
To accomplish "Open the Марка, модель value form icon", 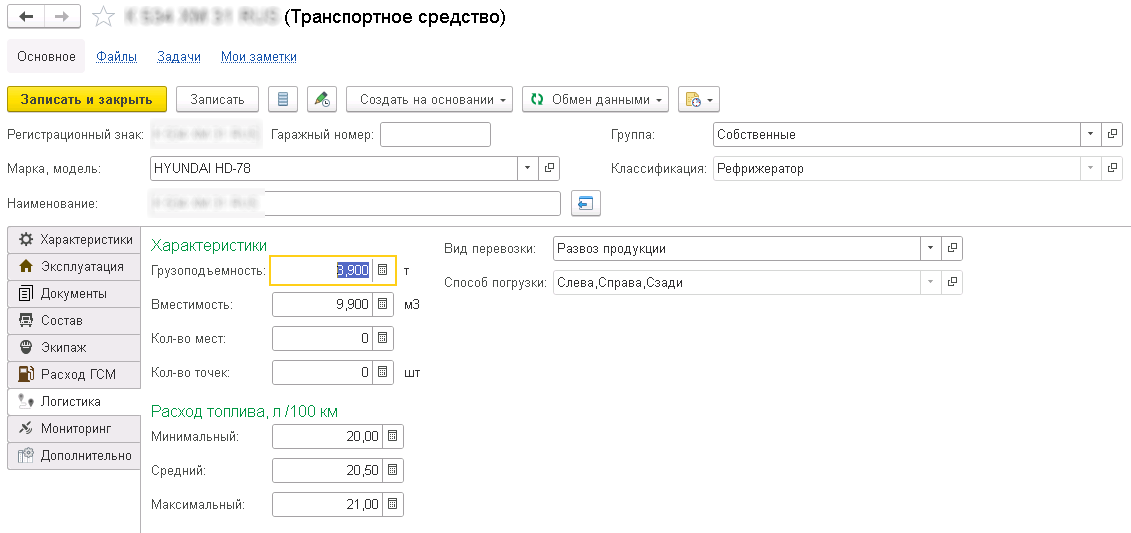I will point(549,169).
